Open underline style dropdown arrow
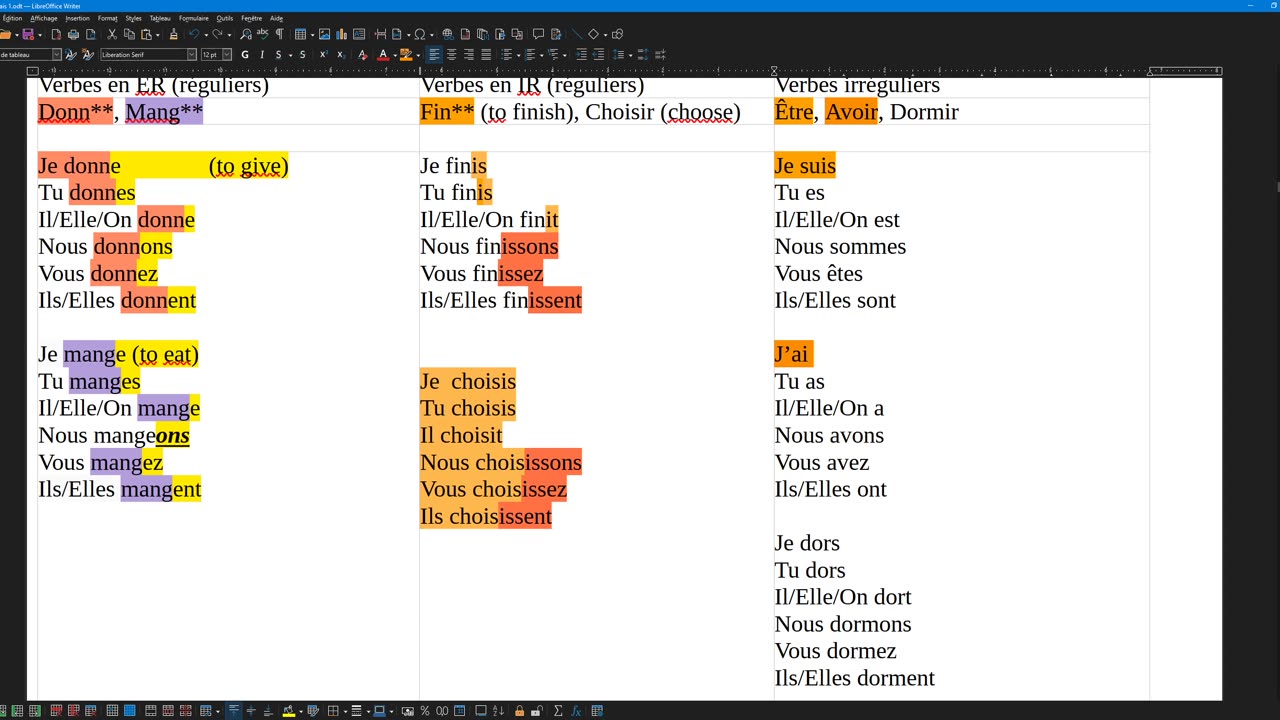 click(x=289, y=54)
